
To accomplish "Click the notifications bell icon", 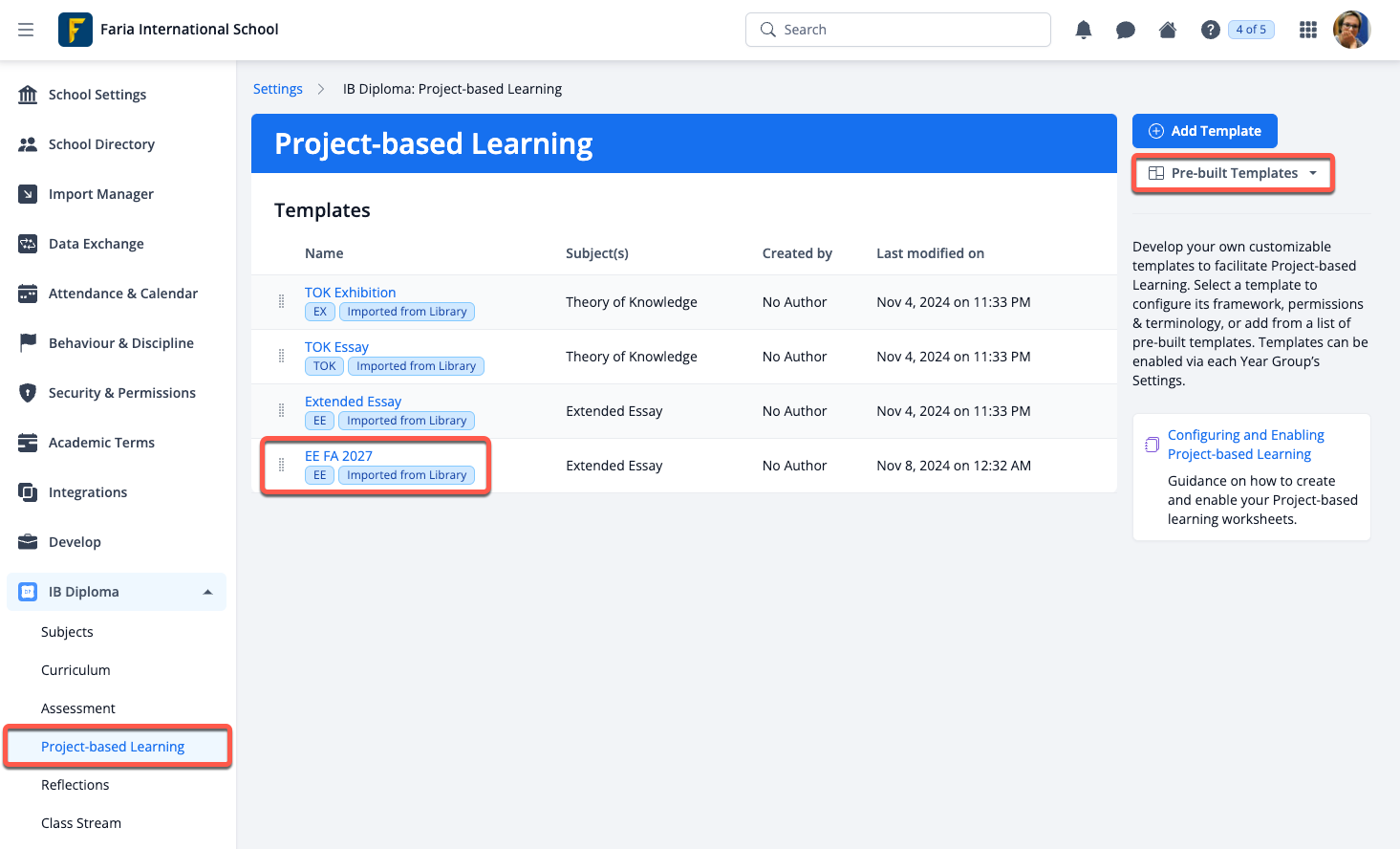I will [x=1084, y=30].
